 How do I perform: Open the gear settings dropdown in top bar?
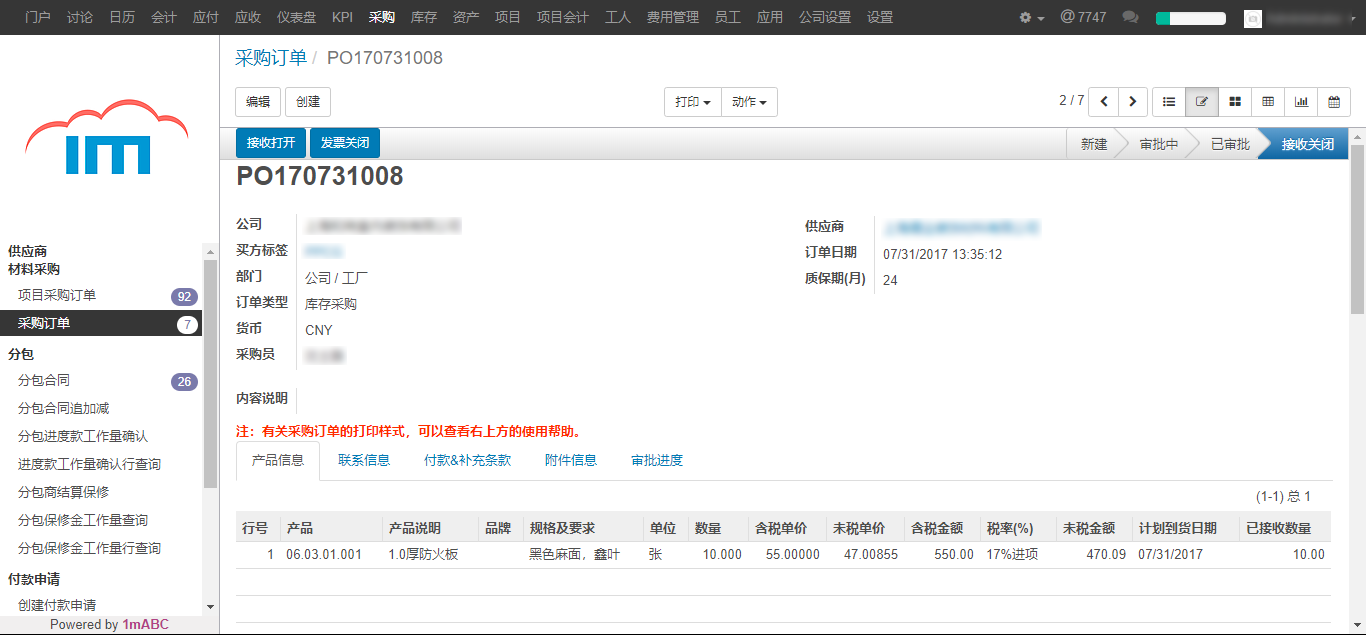1031,18
